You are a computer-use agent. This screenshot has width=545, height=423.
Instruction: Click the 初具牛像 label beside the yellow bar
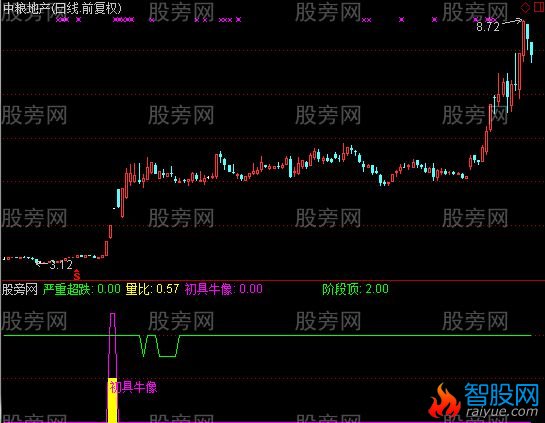[x=133, y=387]
